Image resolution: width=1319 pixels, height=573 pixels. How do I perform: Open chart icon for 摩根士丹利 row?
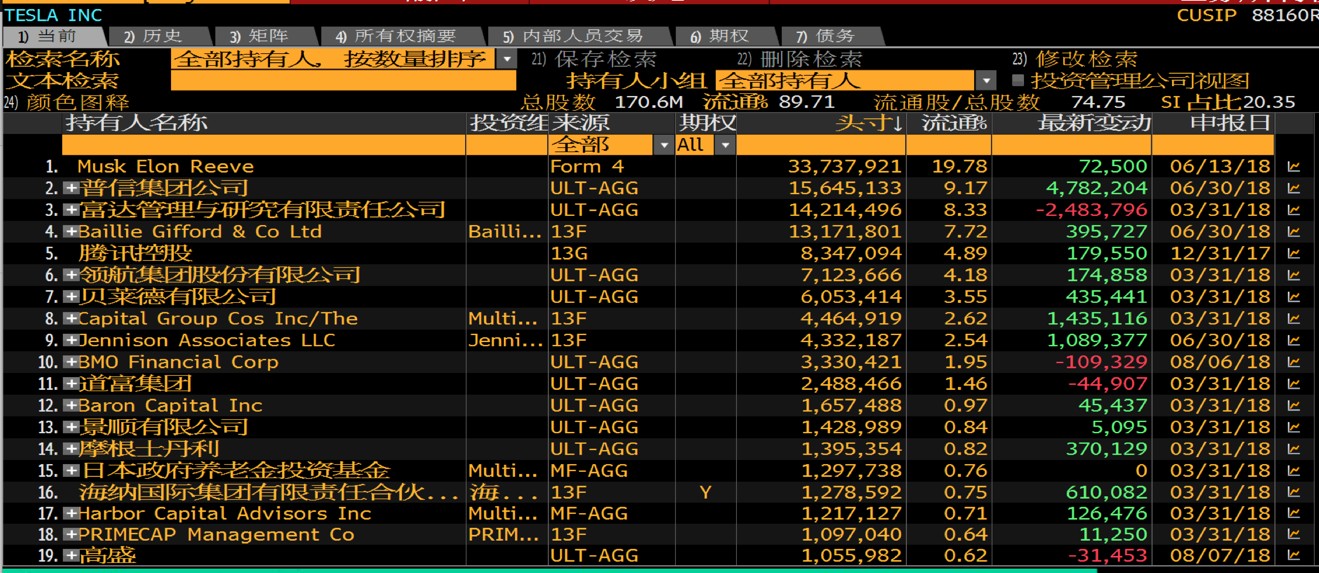point(1293,449)
